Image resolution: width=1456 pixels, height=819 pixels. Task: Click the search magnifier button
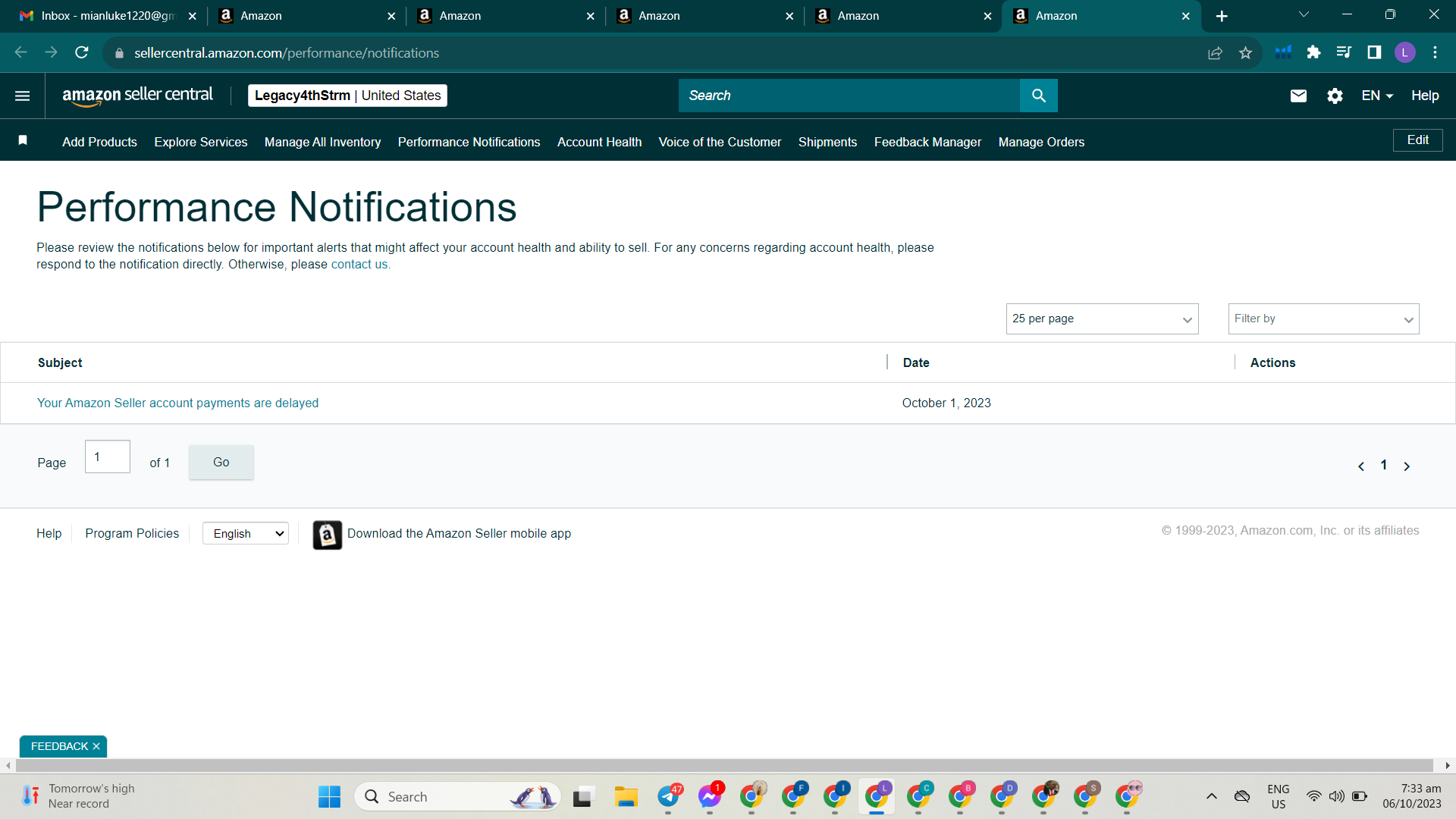tap(1038, 96)
